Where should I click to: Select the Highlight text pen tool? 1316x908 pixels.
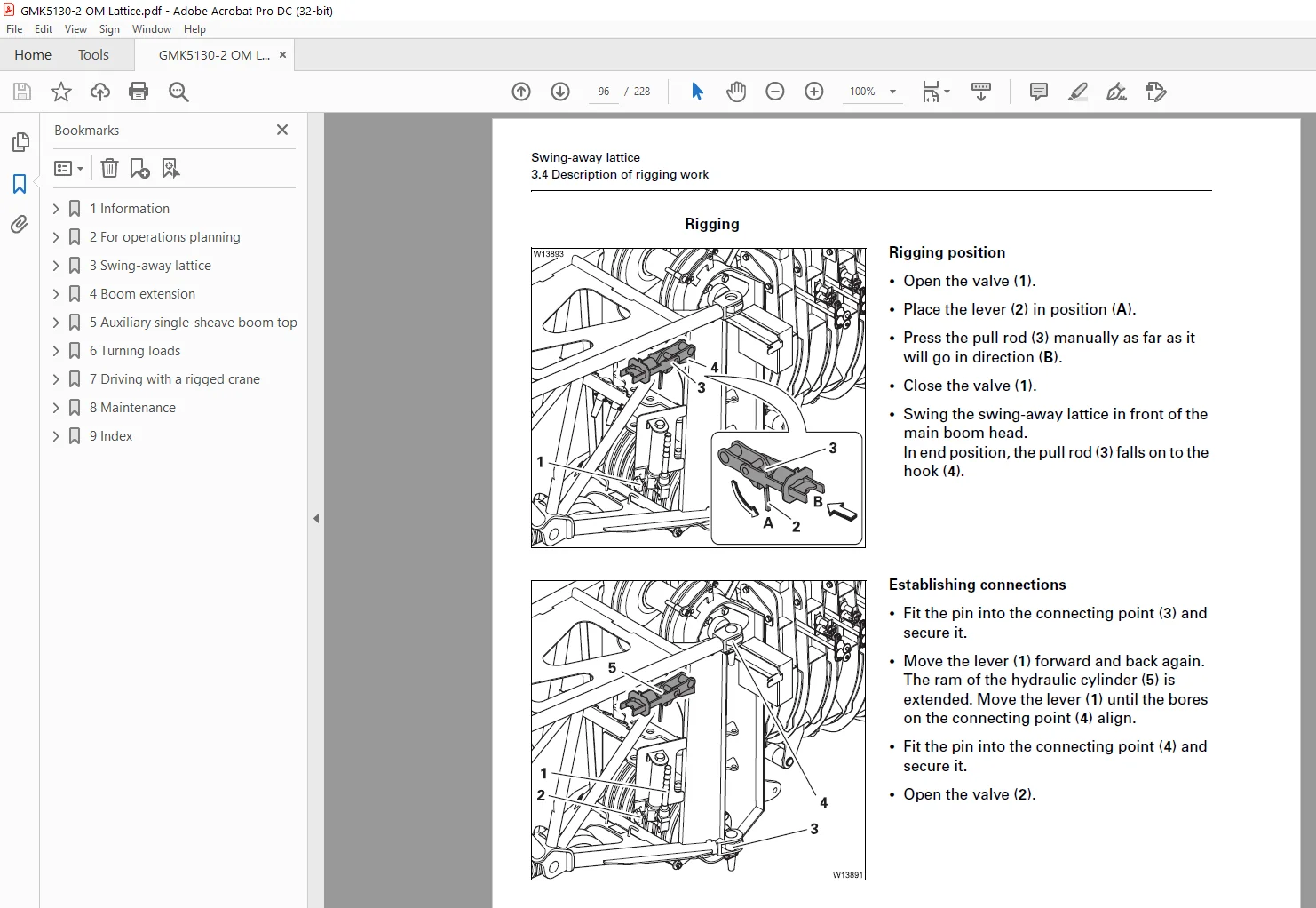1078,92
